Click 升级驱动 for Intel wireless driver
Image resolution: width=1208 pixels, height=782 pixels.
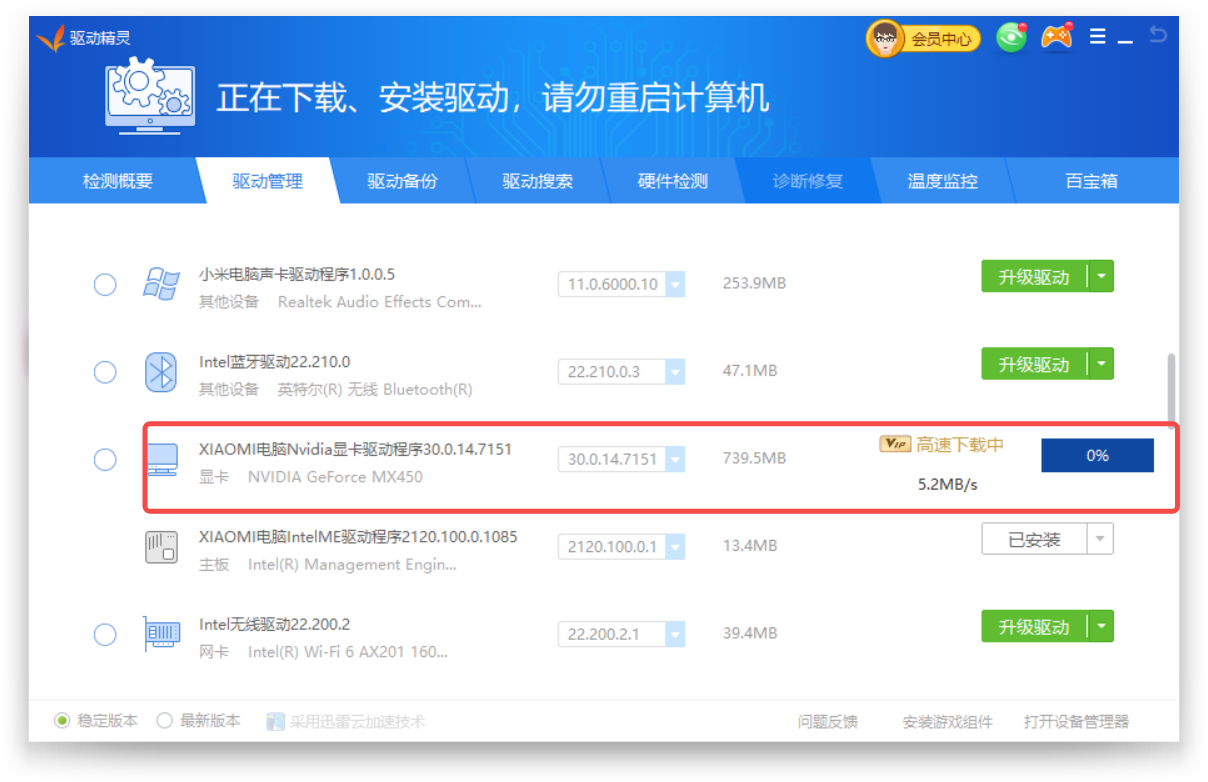[1034, 627]
